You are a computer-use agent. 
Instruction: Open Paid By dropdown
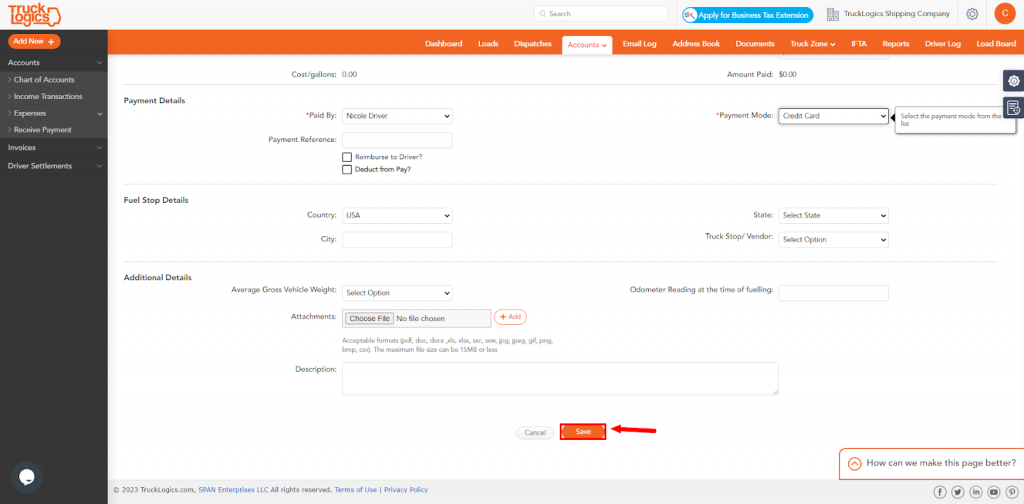pyautogui.click(x=397, y=116)
